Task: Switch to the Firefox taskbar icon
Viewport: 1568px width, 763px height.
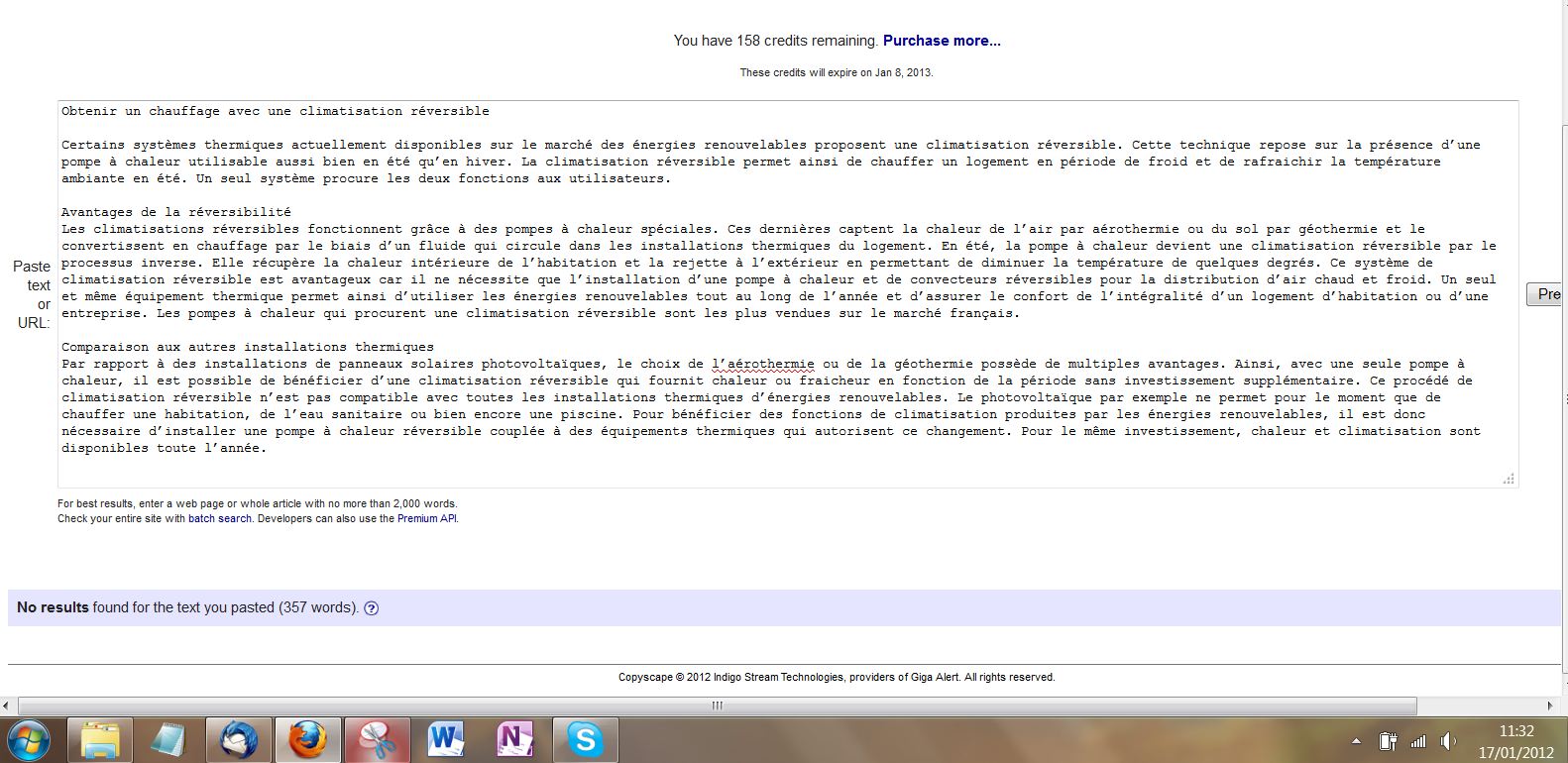Action: 307,740
